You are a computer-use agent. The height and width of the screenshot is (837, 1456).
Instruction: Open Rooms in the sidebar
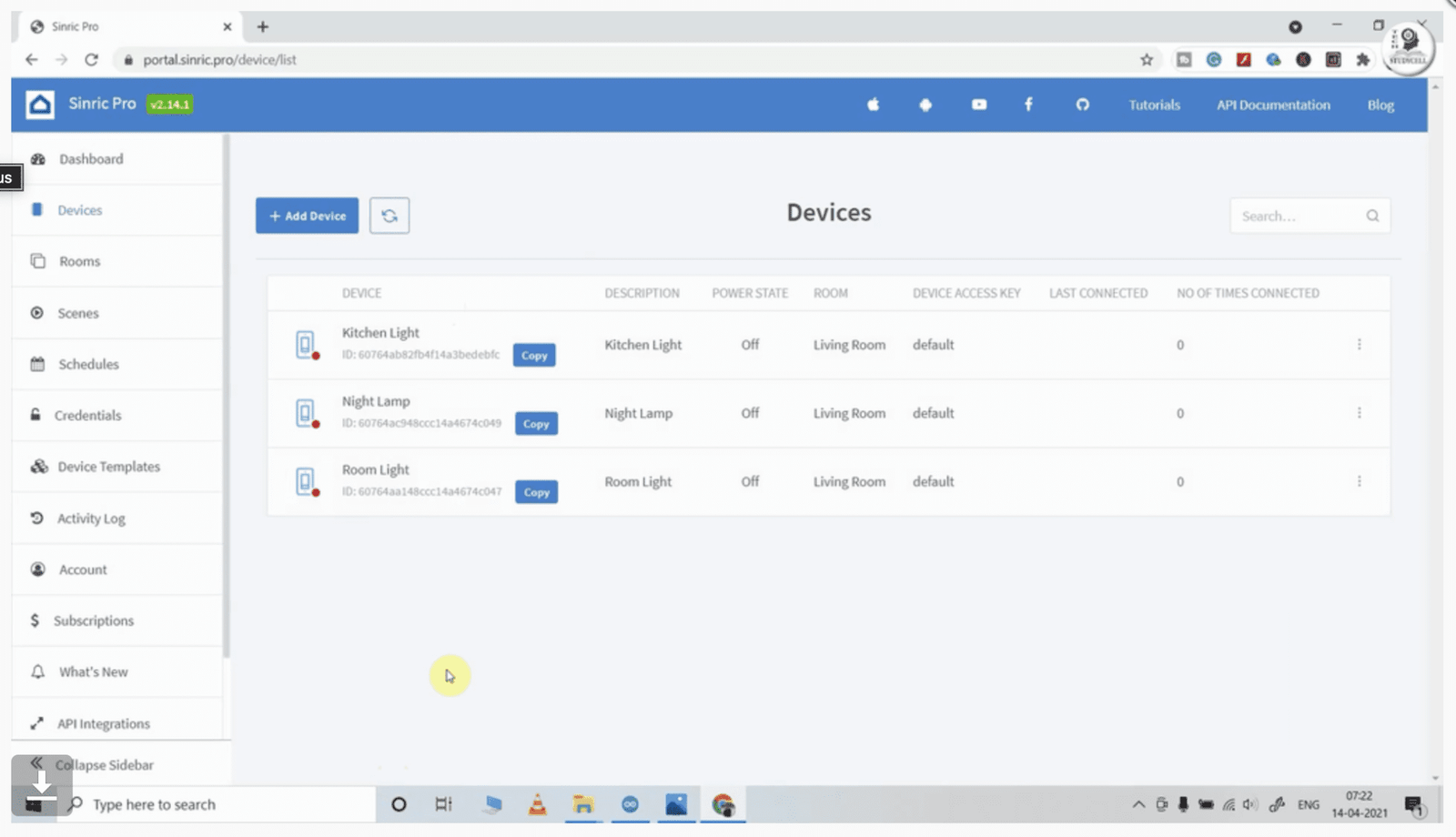pyautogui.click(x=116, y=261)
